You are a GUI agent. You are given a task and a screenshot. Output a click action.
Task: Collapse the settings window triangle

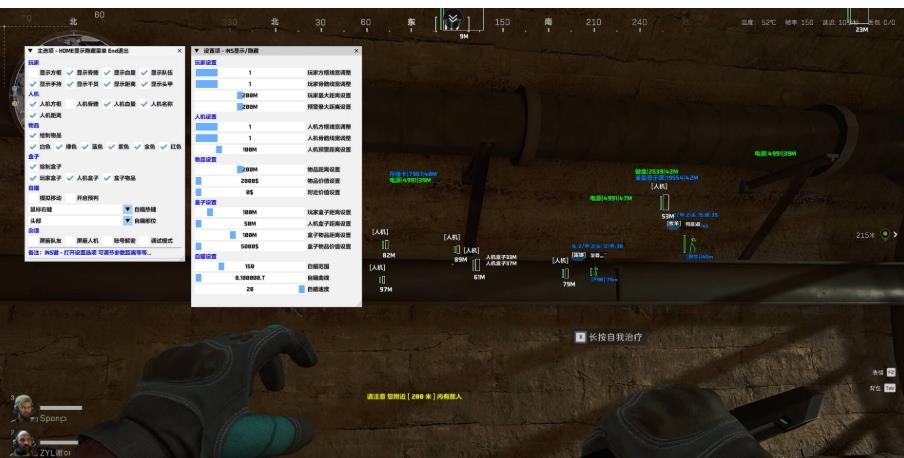(x=197, y=51)
